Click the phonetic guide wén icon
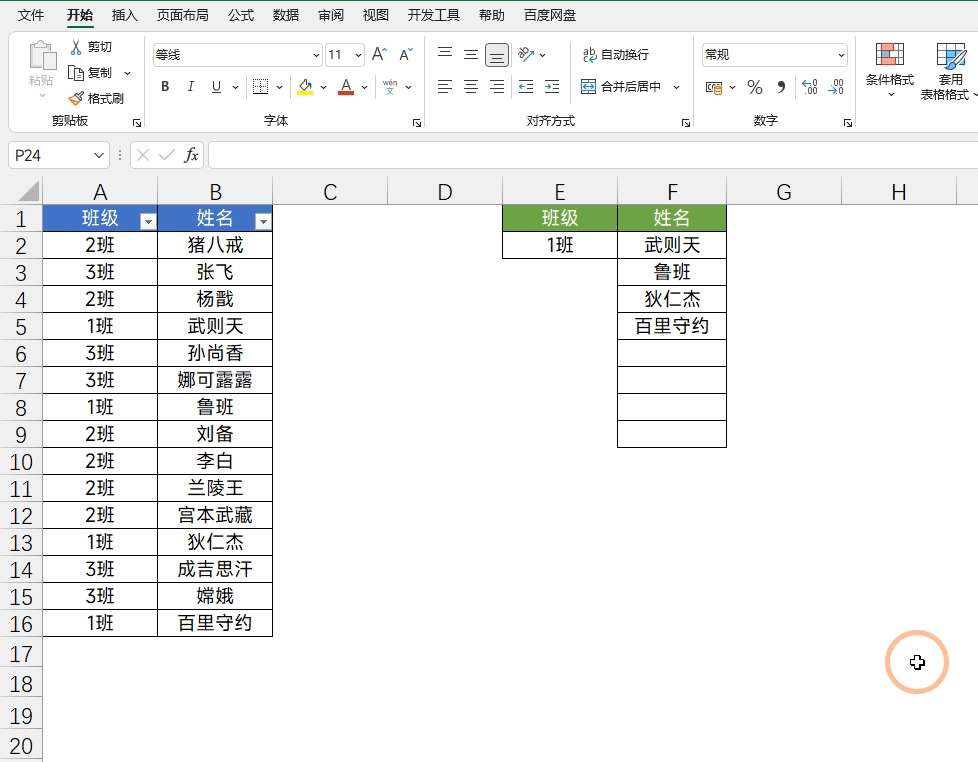Screen dimensions: 978x762 (390, 87)
